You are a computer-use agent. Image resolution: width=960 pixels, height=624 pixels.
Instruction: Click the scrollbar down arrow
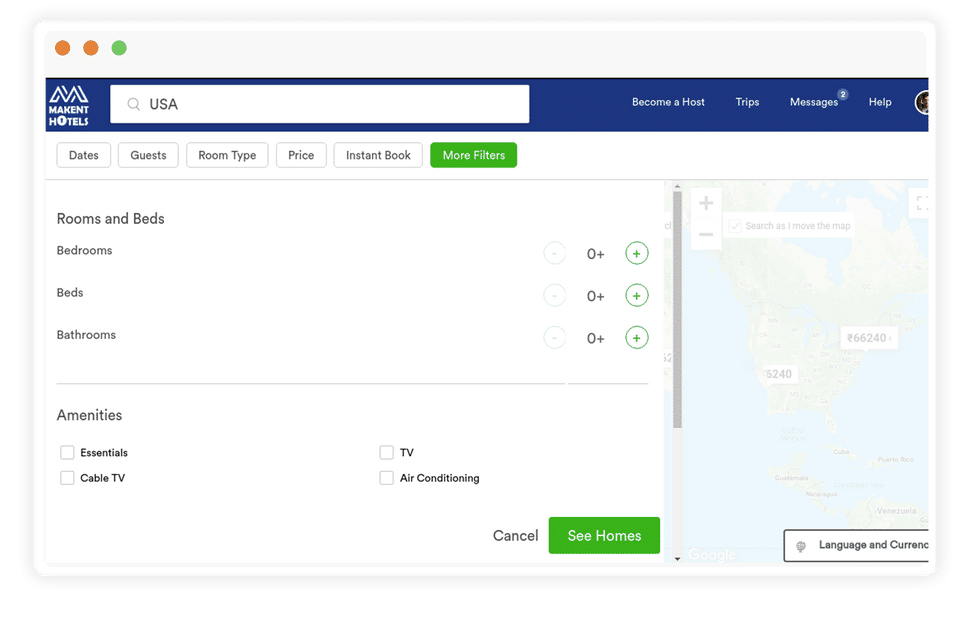coord(677,558)
